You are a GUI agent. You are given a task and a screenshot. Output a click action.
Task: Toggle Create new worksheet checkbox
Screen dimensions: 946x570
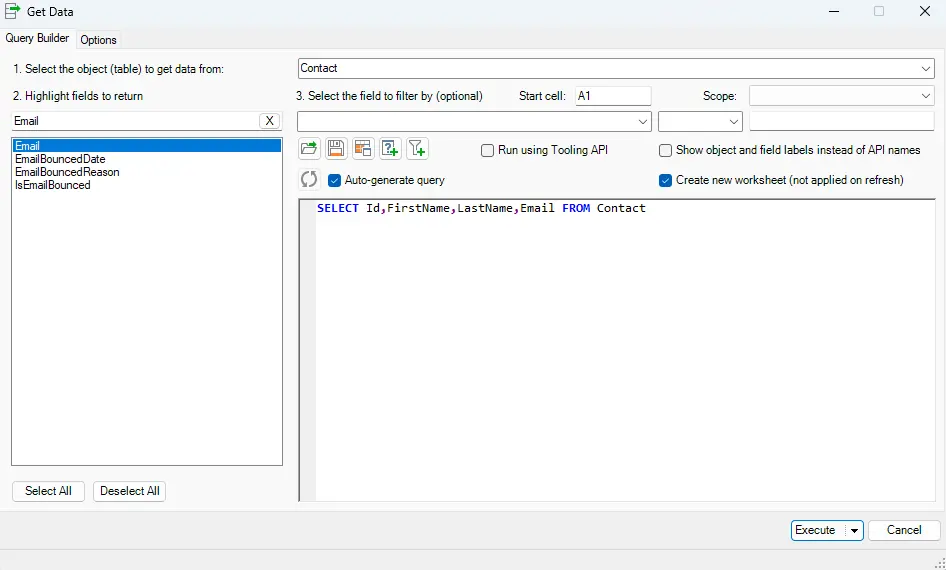(x=666, y=180)
